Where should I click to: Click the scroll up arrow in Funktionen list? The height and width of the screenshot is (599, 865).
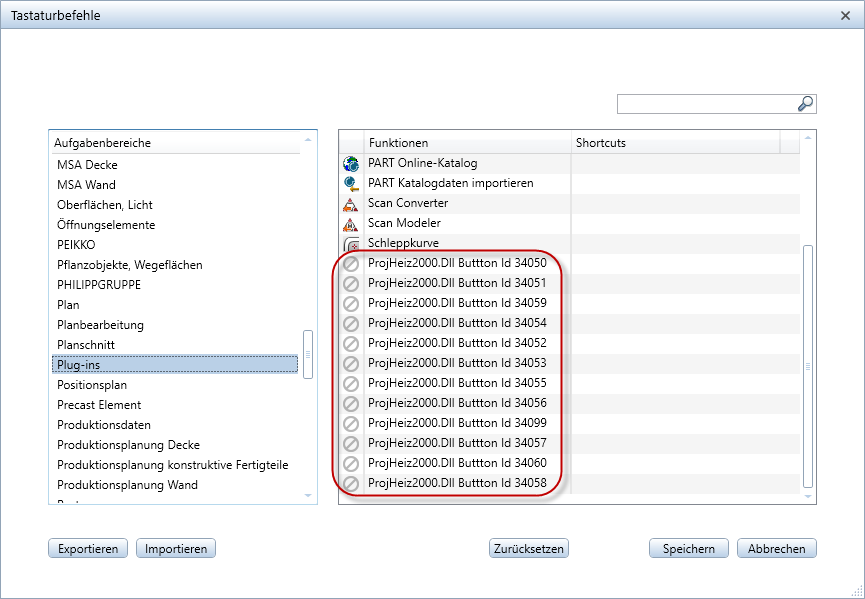[808, 138]
